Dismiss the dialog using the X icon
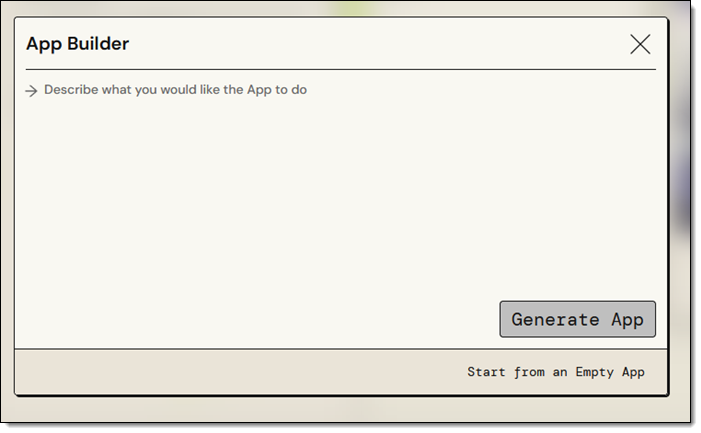701x433 pixels. point(640,44)
